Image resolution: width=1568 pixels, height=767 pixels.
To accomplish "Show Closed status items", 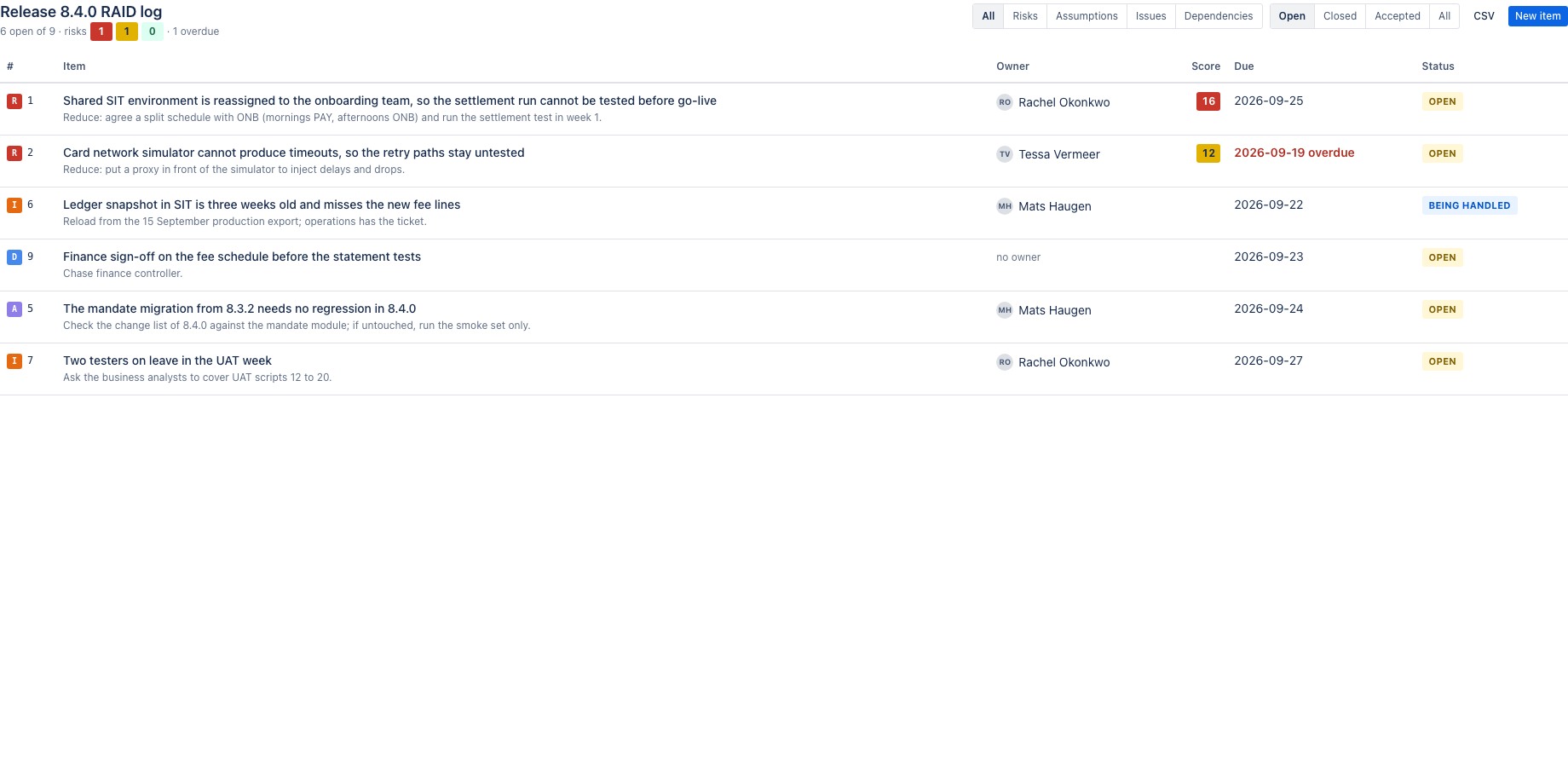I will tap(1340, 16).
